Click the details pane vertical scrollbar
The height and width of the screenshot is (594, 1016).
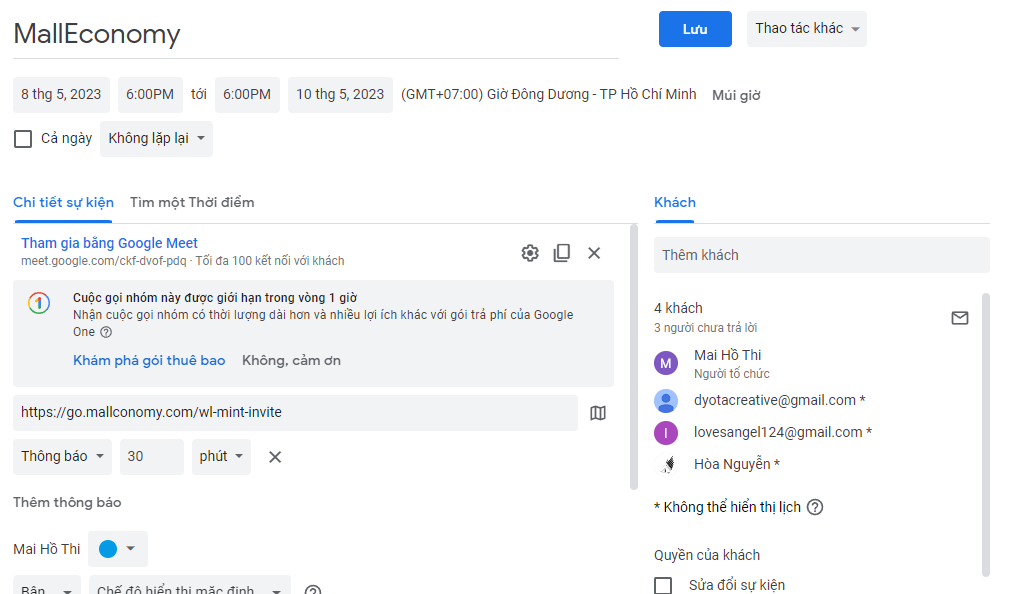[634, 356]
